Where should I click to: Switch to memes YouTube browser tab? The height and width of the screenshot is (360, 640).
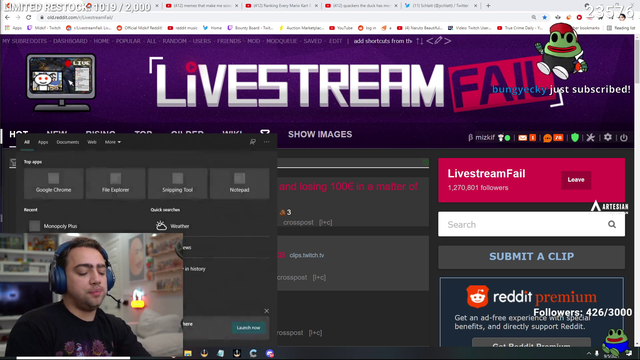[x=202, y=6]
